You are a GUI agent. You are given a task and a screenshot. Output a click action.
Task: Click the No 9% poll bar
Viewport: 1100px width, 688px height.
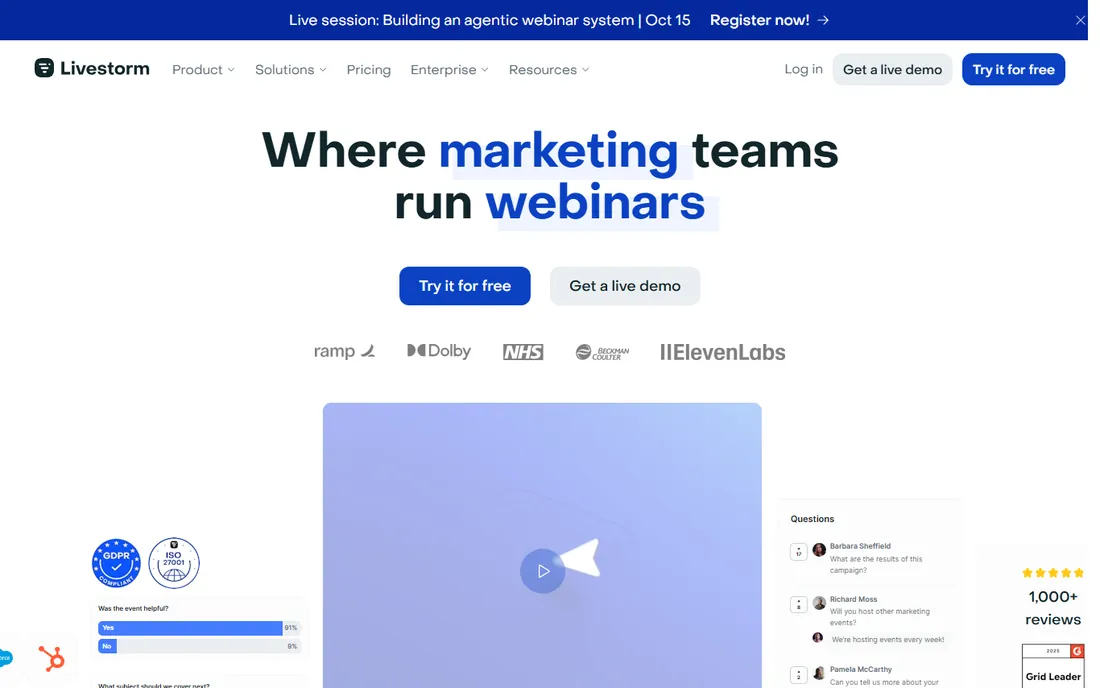pyautogui.click(x=199, y=646)
